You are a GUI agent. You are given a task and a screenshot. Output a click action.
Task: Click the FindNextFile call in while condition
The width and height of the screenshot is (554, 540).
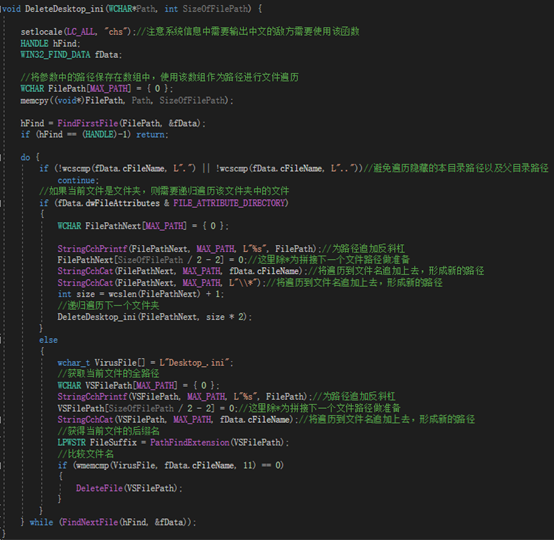125,522
